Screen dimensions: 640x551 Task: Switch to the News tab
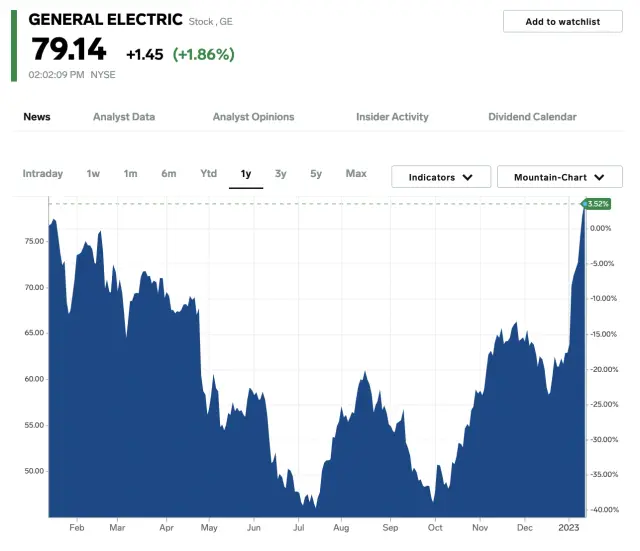tap(37, 117)
